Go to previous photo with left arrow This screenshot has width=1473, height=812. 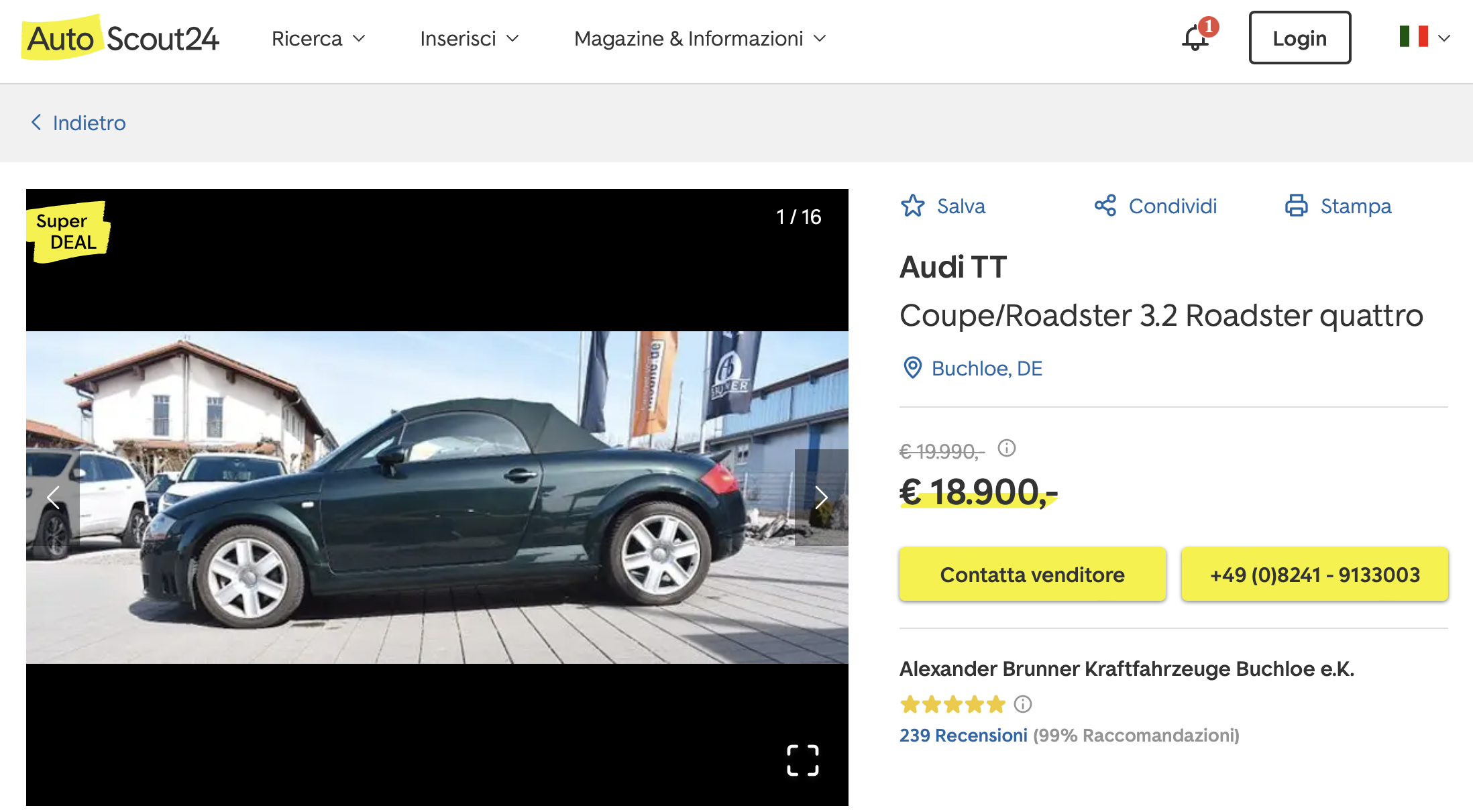point(54,498)
